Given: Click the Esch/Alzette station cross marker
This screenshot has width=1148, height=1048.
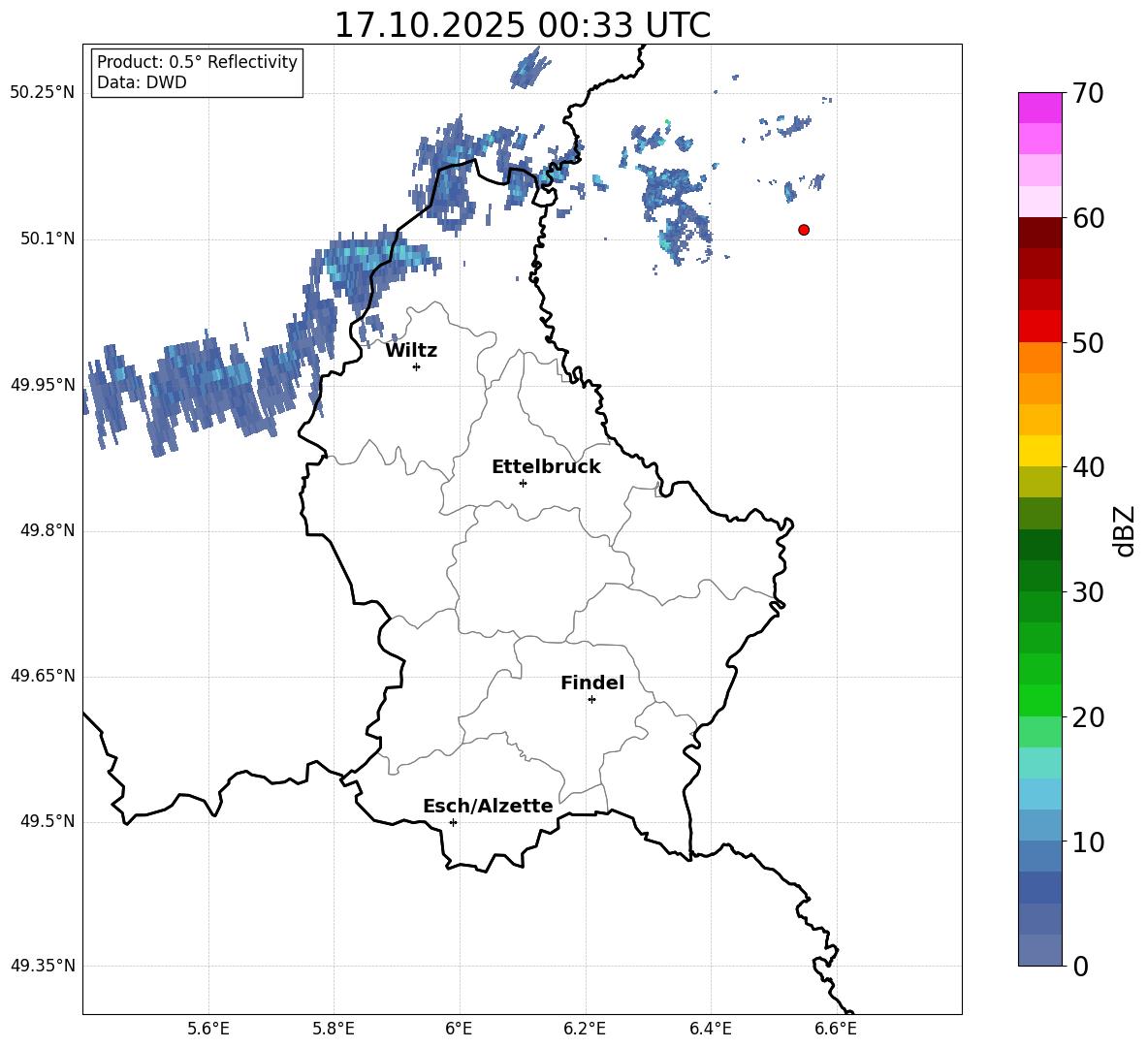Looking at the screenshot, I should pos(453,822).
